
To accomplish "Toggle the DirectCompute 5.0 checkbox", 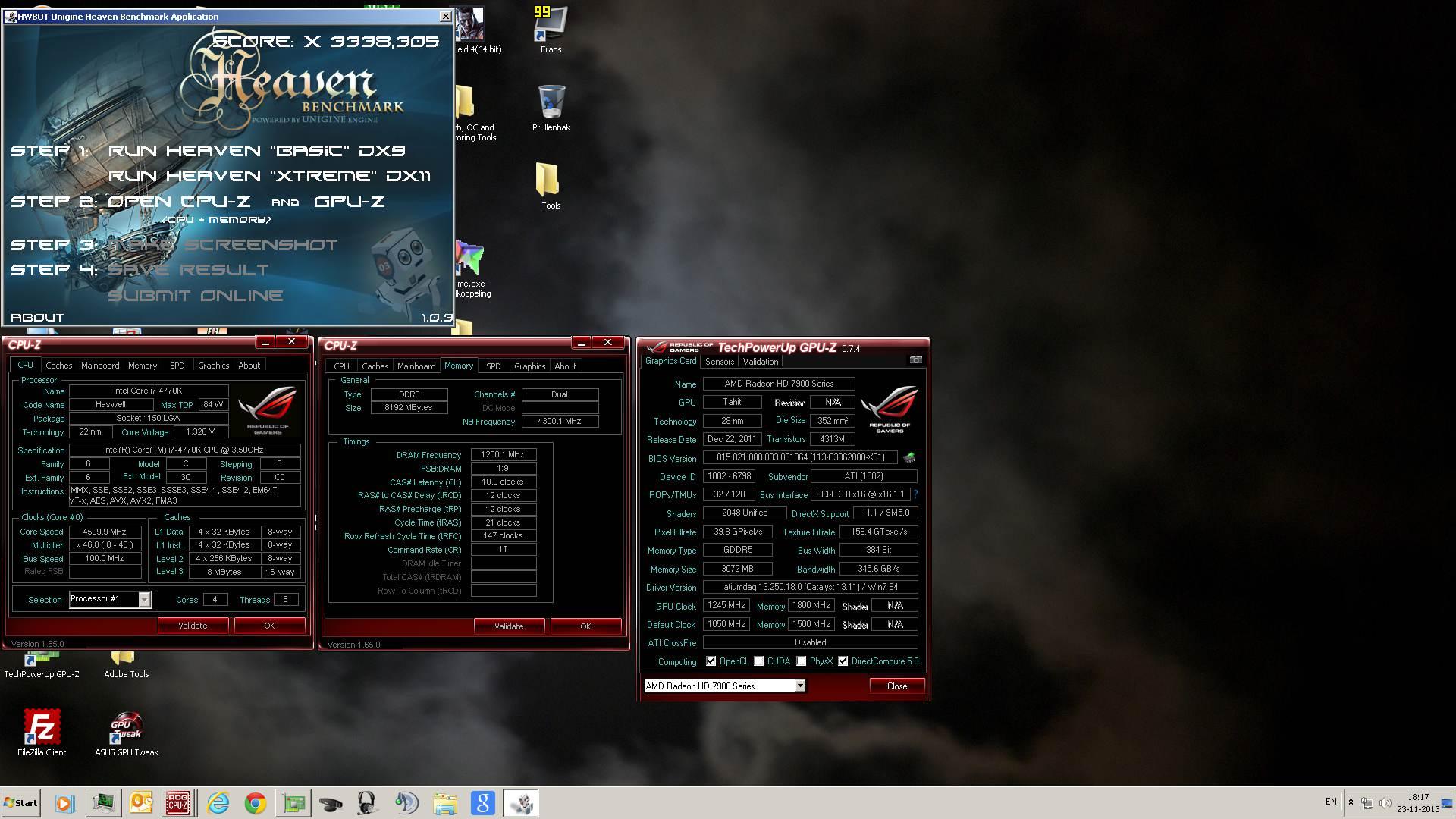I will pyautogui.click(x=843, y=661).
